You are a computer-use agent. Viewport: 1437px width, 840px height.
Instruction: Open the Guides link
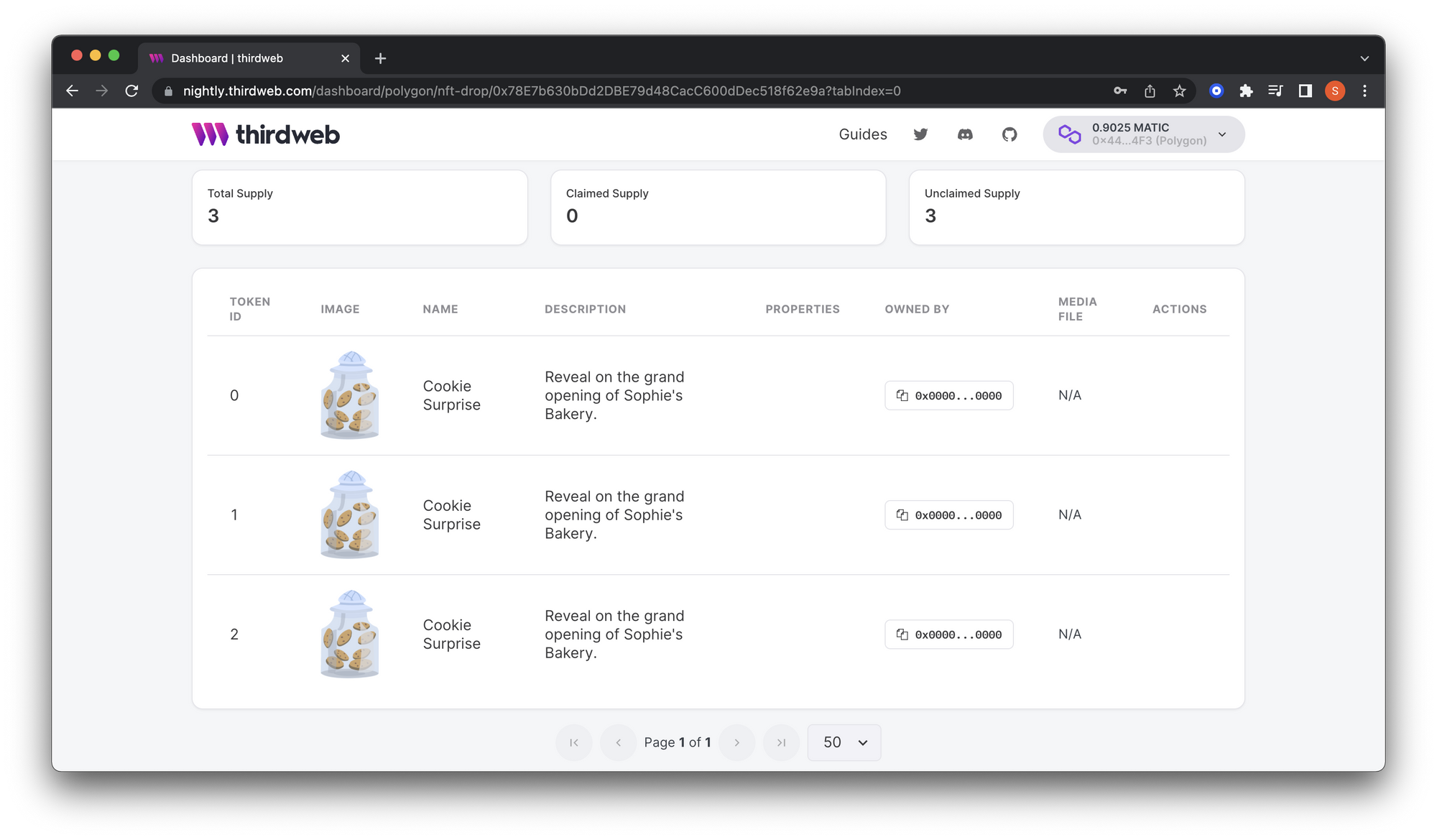tap(863, 134)
